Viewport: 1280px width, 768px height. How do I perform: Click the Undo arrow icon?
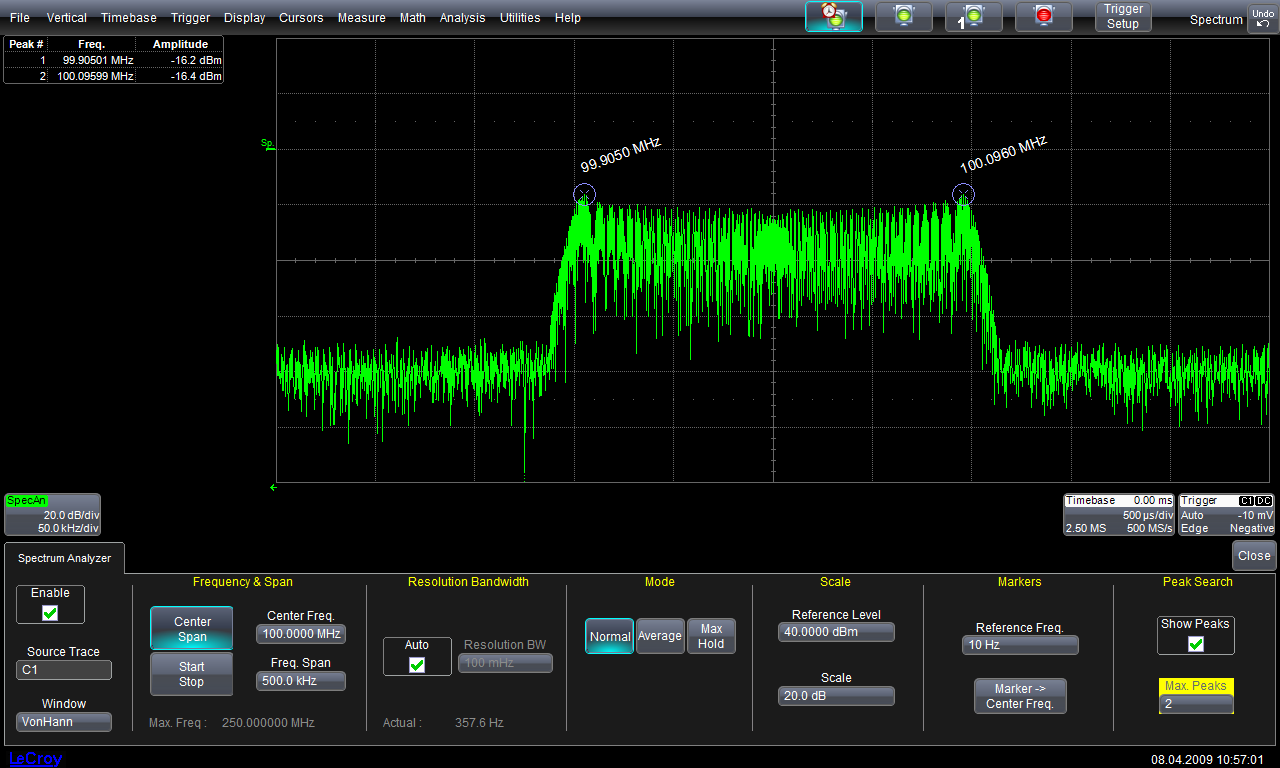(x=1262, y=18)
